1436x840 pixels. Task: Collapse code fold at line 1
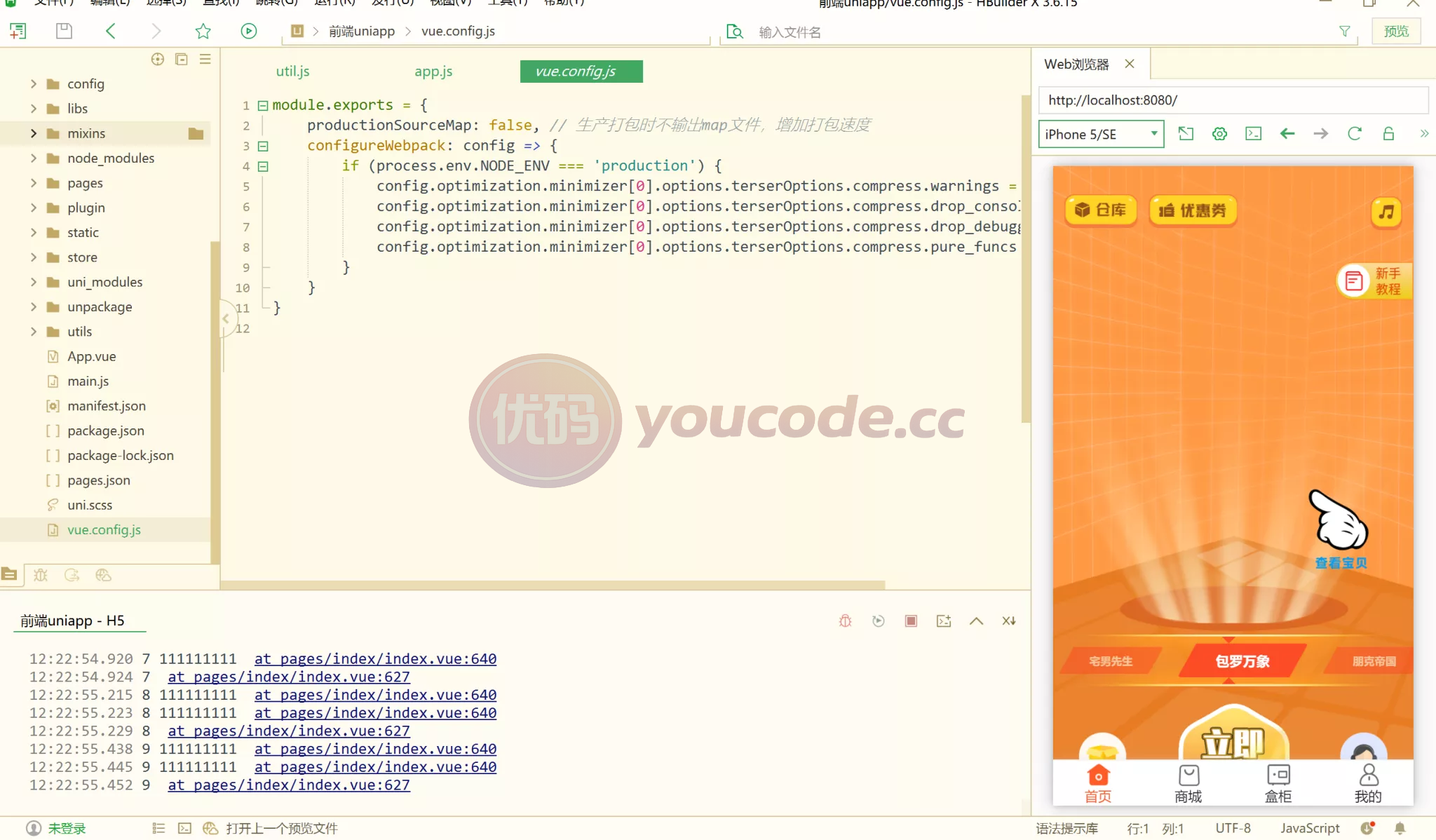[x=263, y=105]
